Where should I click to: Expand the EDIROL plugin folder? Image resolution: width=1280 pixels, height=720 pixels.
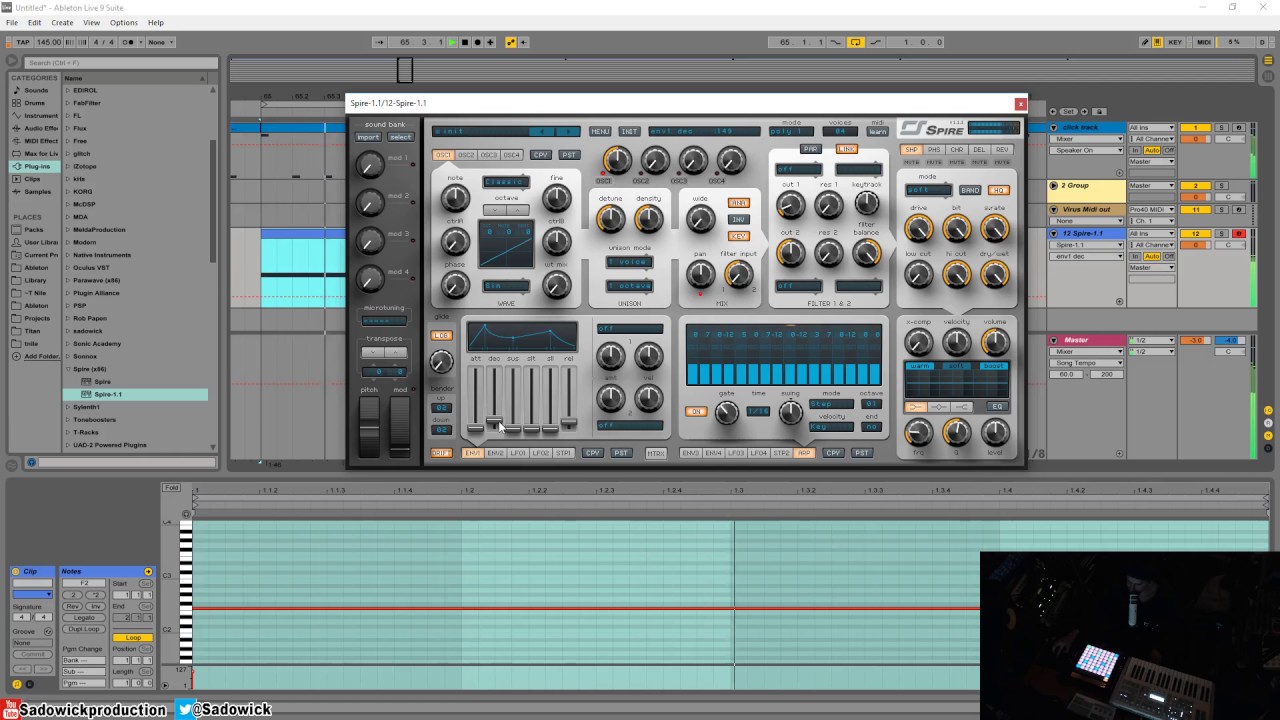pos(68,90)
